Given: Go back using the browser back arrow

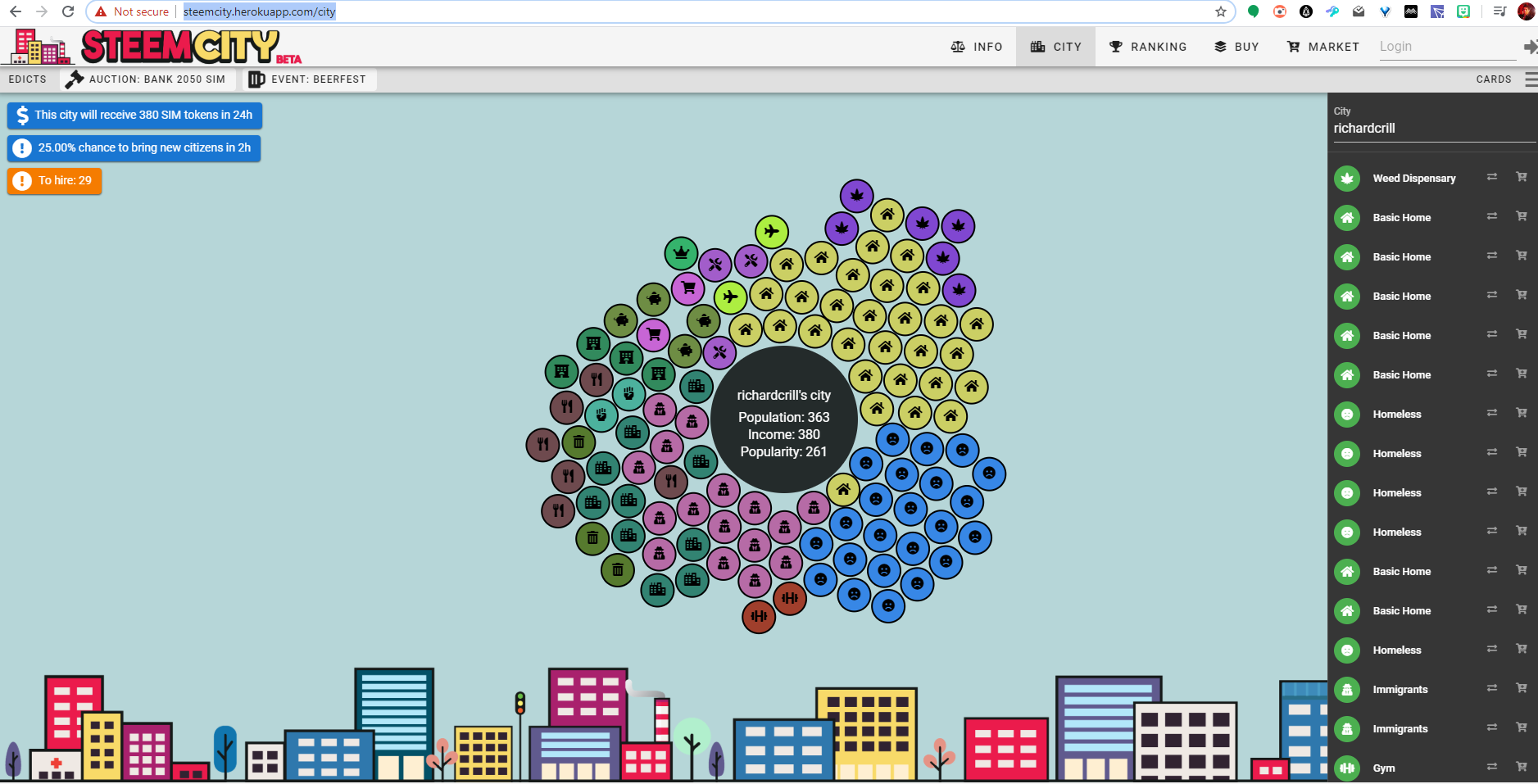Looking at the screenshot, I should (16, 11).
